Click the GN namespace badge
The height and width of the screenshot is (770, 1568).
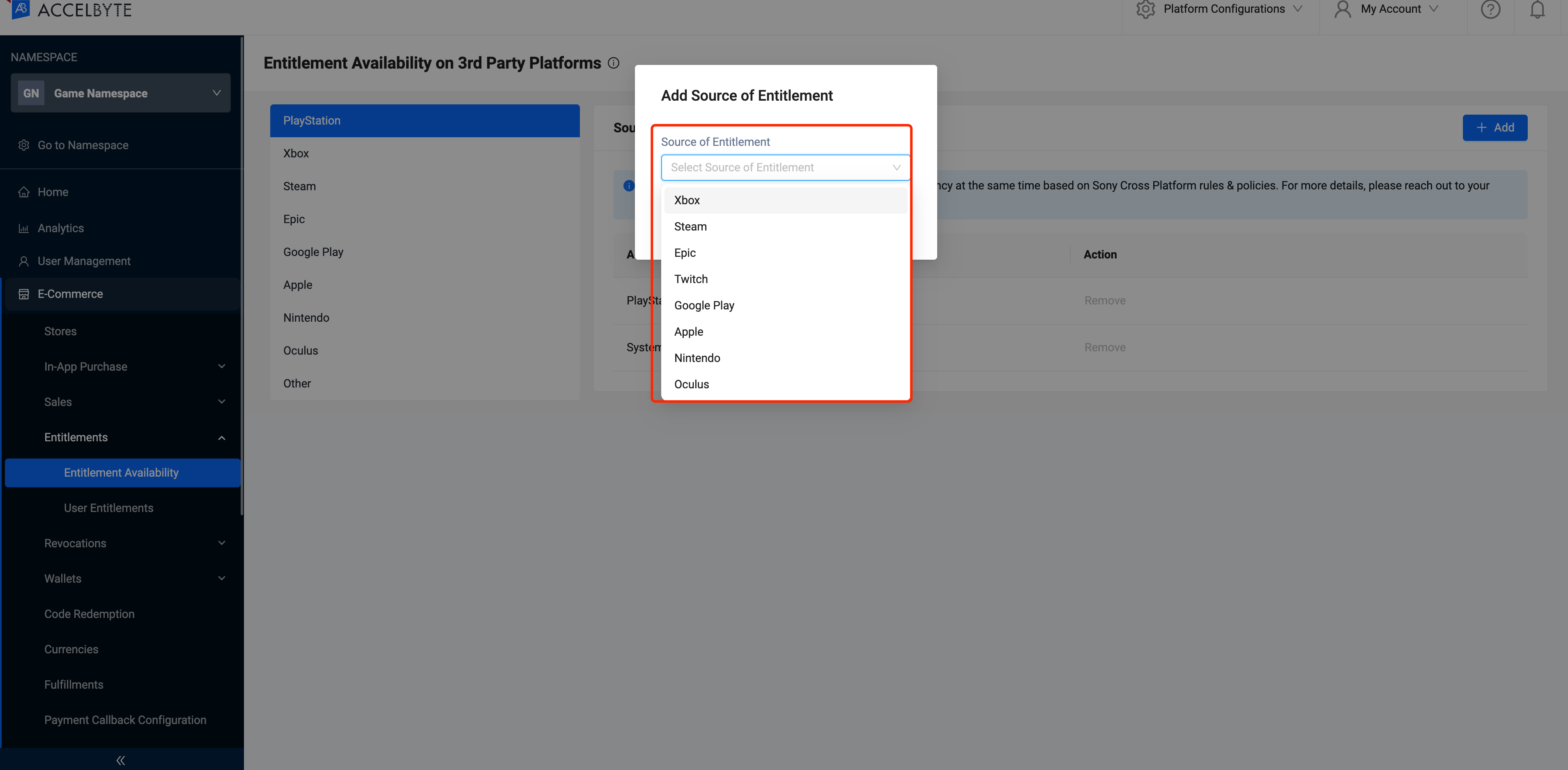coord(31,93)
